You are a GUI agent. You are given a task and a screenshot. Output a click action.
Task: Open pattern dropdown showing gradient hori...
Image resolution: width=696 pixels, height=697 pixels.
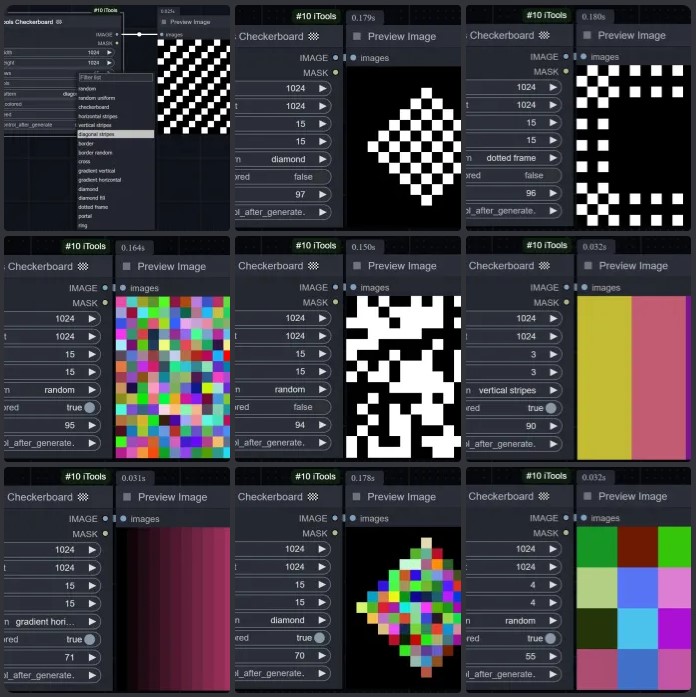point(52,621)
